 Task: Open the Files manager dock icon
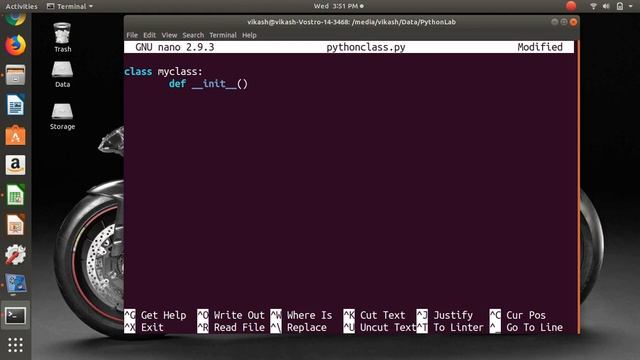coord(16,75)
